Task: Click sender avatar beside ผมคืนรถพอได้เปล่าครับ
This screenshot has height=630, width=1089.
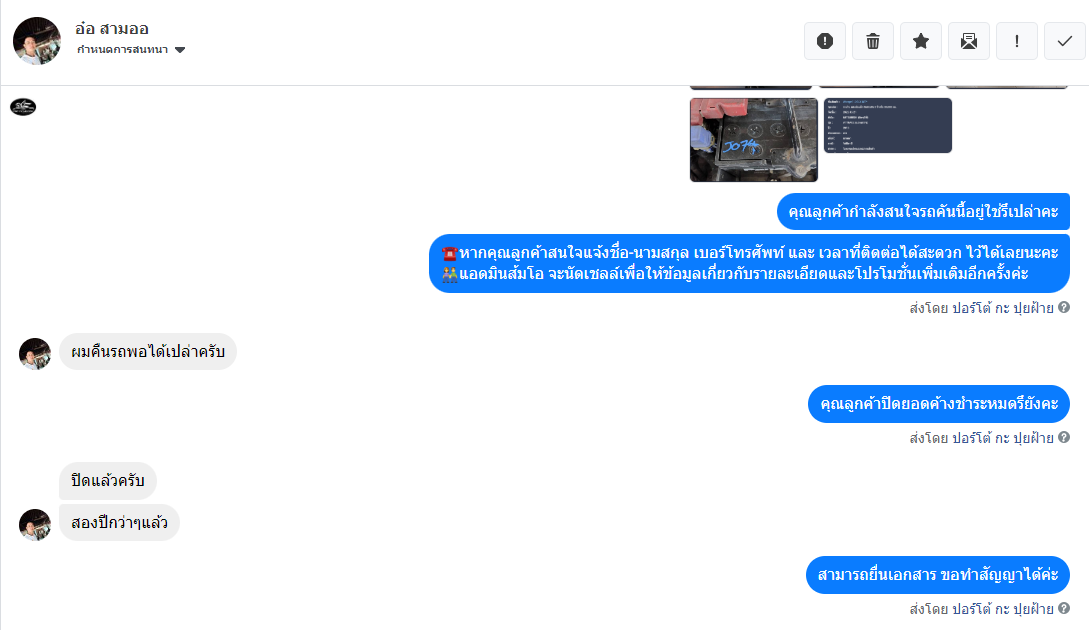Action: tap(35, 354)
